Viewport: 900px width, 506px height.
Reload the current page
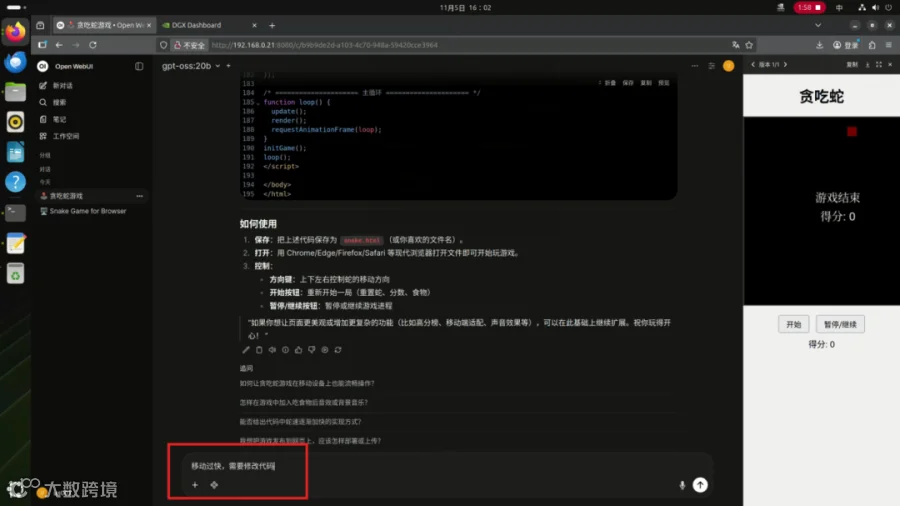point(93,45)
